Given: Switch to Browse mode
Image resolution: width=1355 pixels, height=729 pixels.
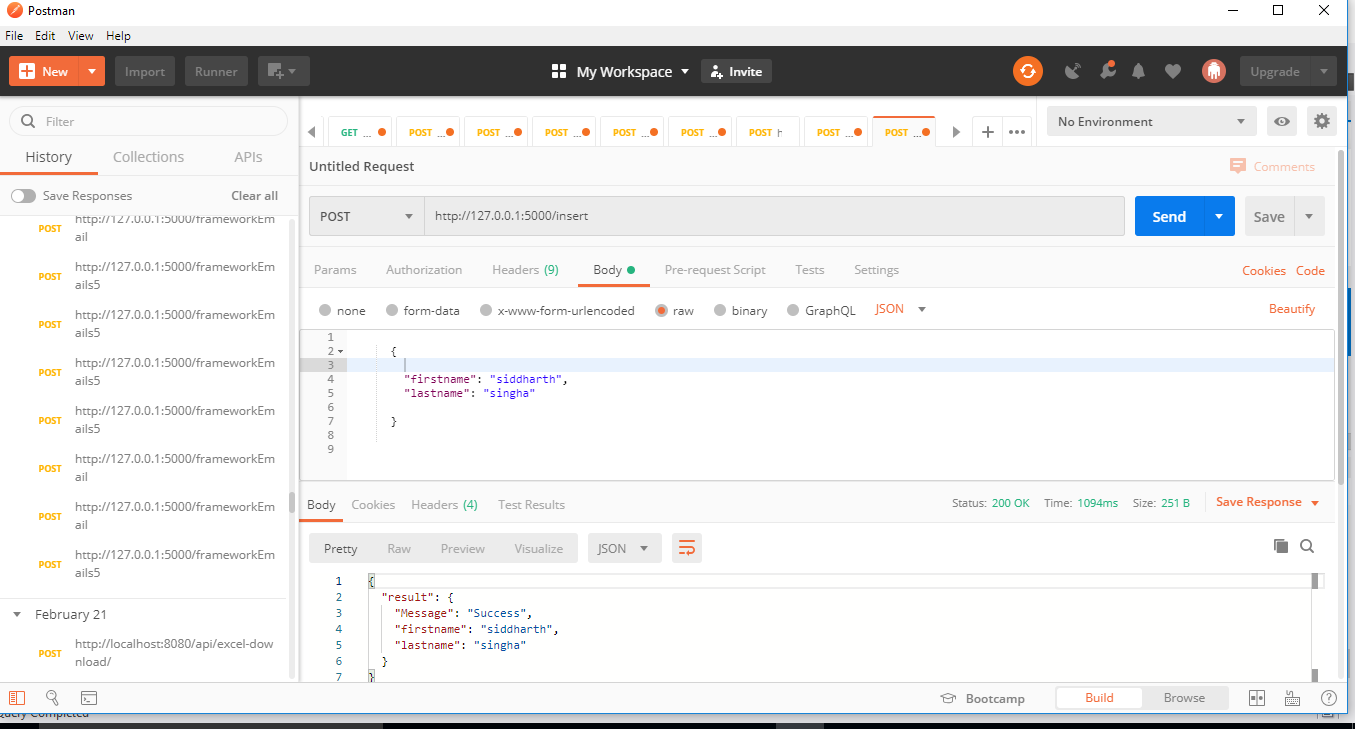Looking at the screenshot, I should point(1184,698).
